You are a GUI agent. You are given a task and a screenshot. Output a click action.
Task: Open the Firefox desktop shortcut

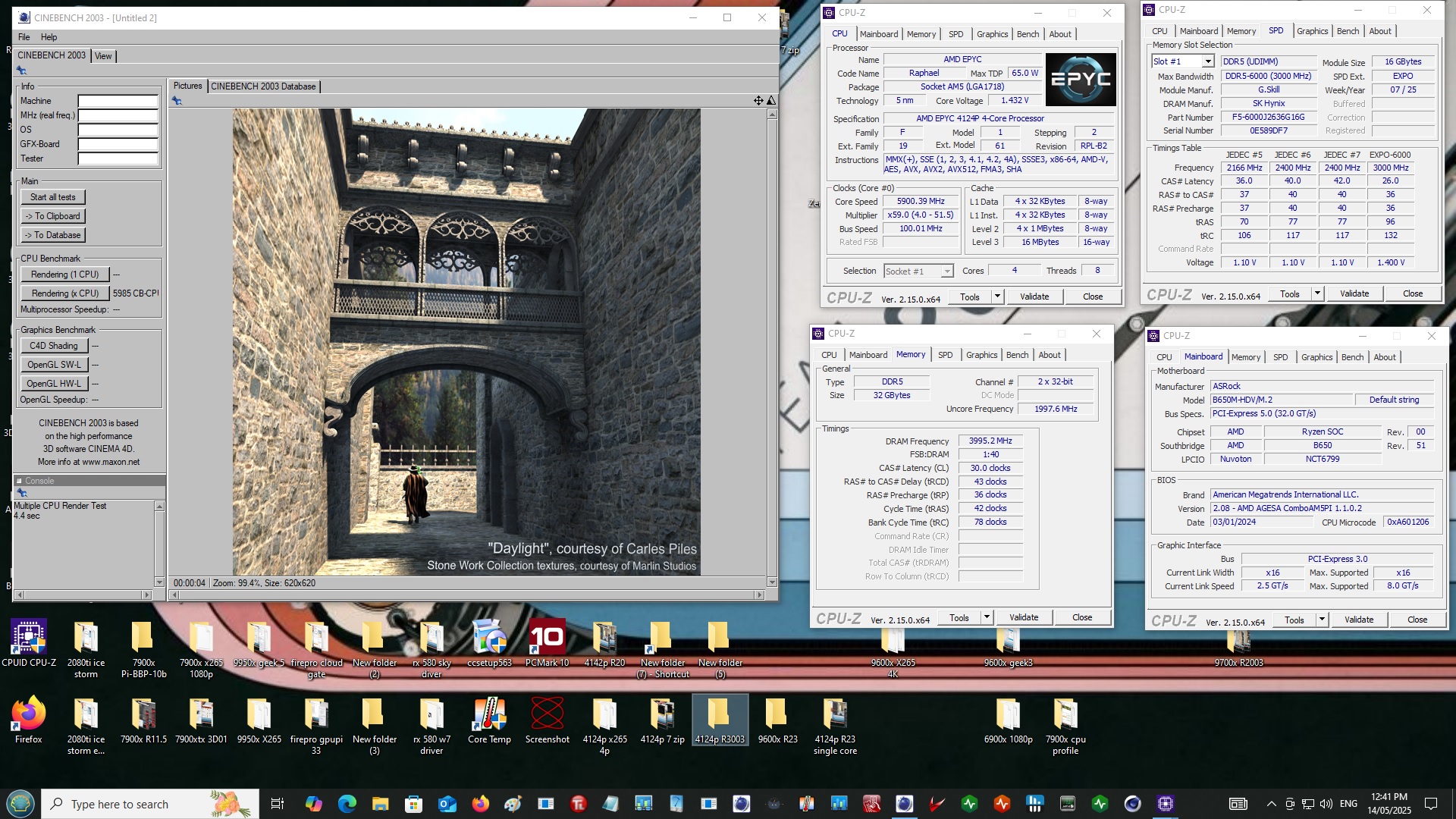(x=29, y=721)
